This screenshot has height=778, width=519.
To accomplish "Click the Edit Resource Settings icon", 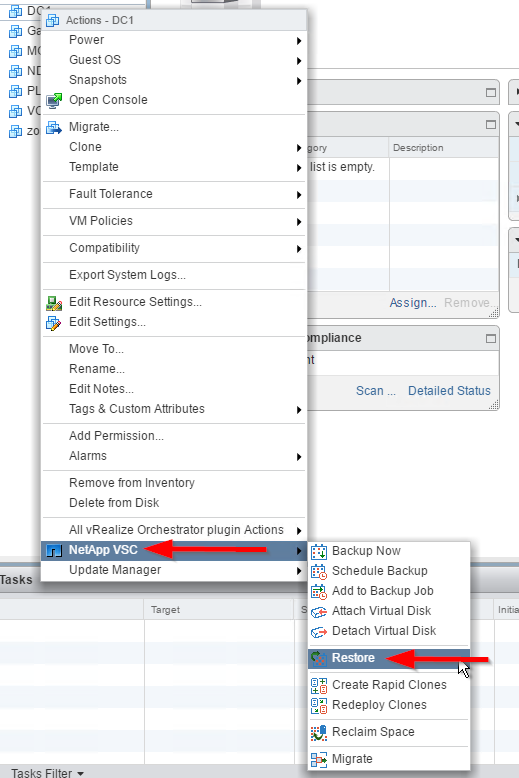I will pos(54,302).
